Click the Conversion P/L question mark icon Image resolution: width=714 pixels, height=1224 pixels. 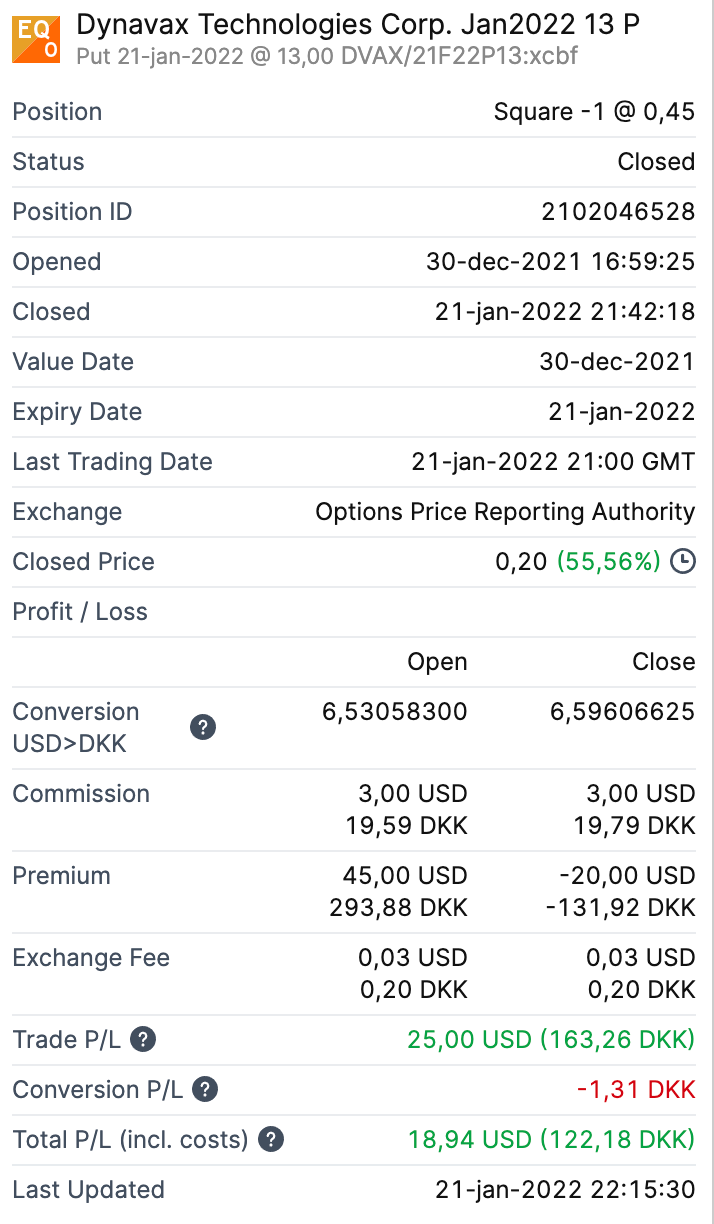[205, 1089]
